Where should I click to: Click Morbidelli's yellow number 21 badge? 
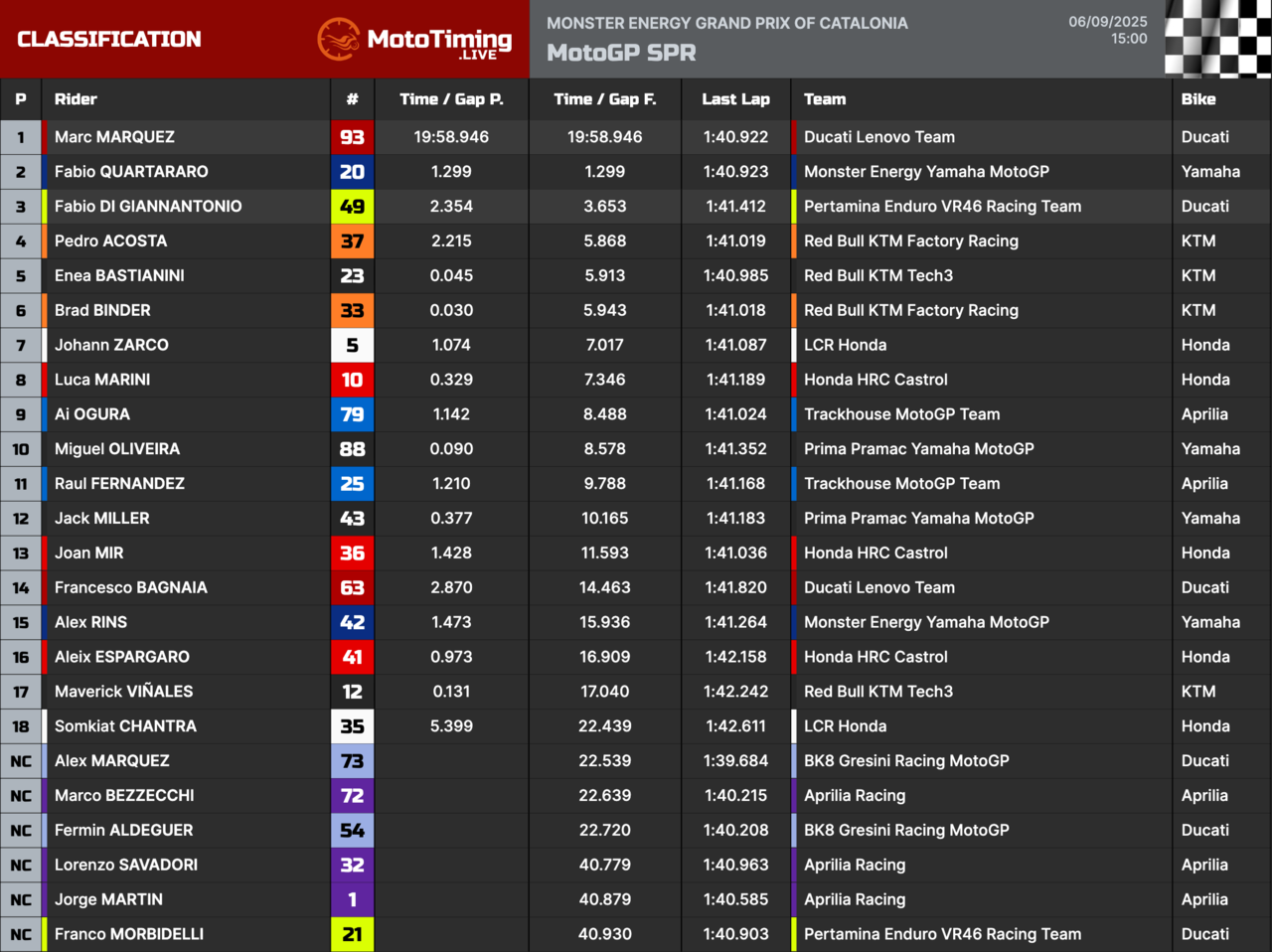pos(353,934)
